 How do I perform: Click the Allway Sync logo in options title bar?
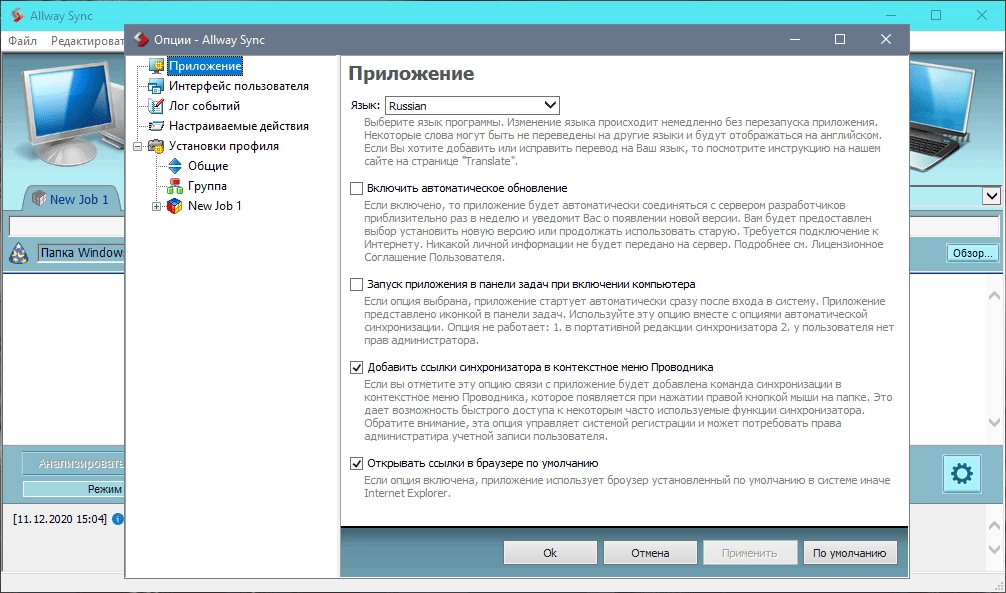[x=141, y=39]
